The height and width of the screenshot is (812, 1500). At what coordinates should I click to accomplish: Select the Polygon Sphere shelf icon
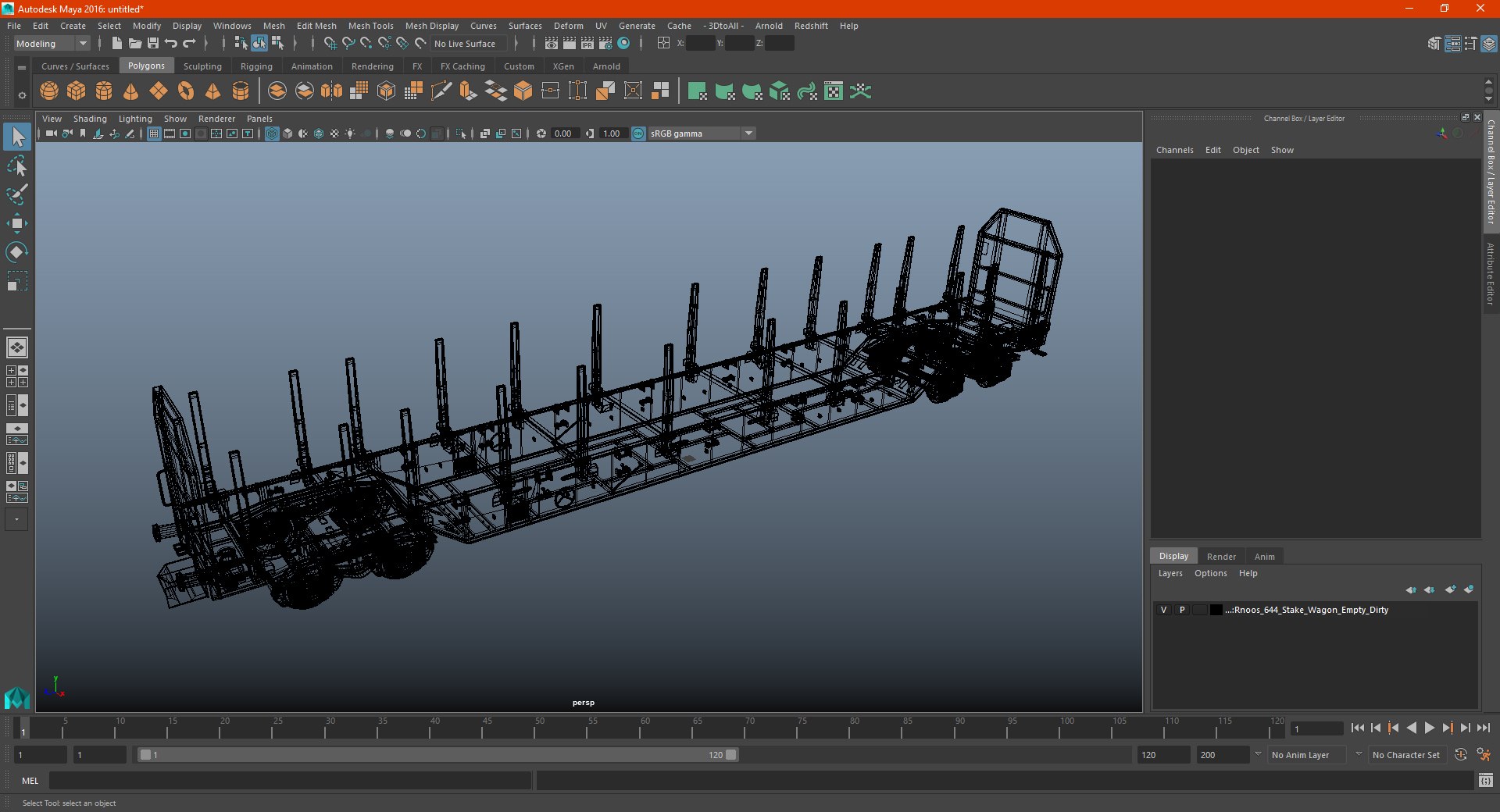point(49,91)
